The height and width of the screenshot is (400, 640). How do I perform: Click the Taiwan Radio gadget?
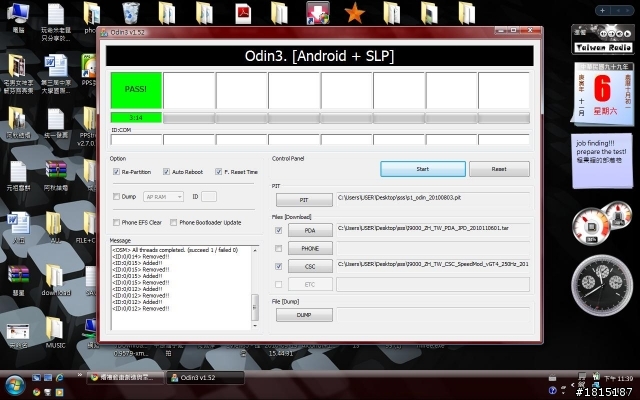click(602, 40)
